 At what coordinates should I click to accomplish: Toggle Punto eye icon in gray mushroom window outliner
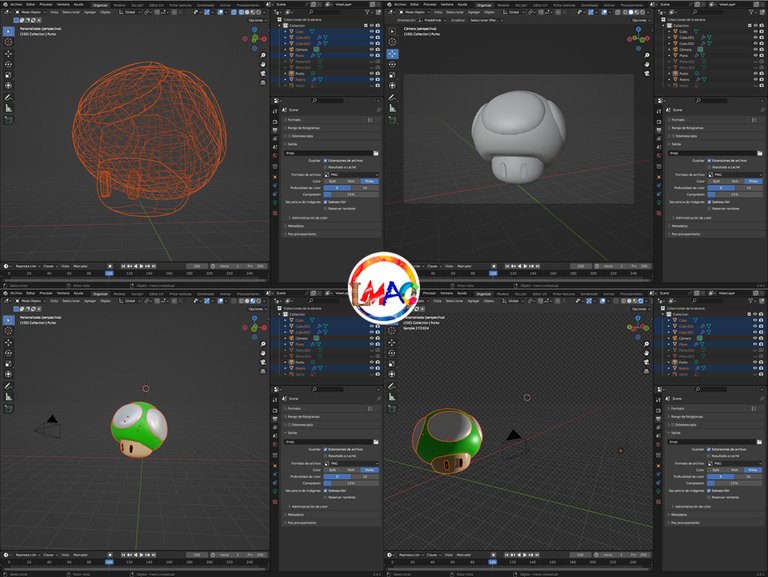[755, 73]
